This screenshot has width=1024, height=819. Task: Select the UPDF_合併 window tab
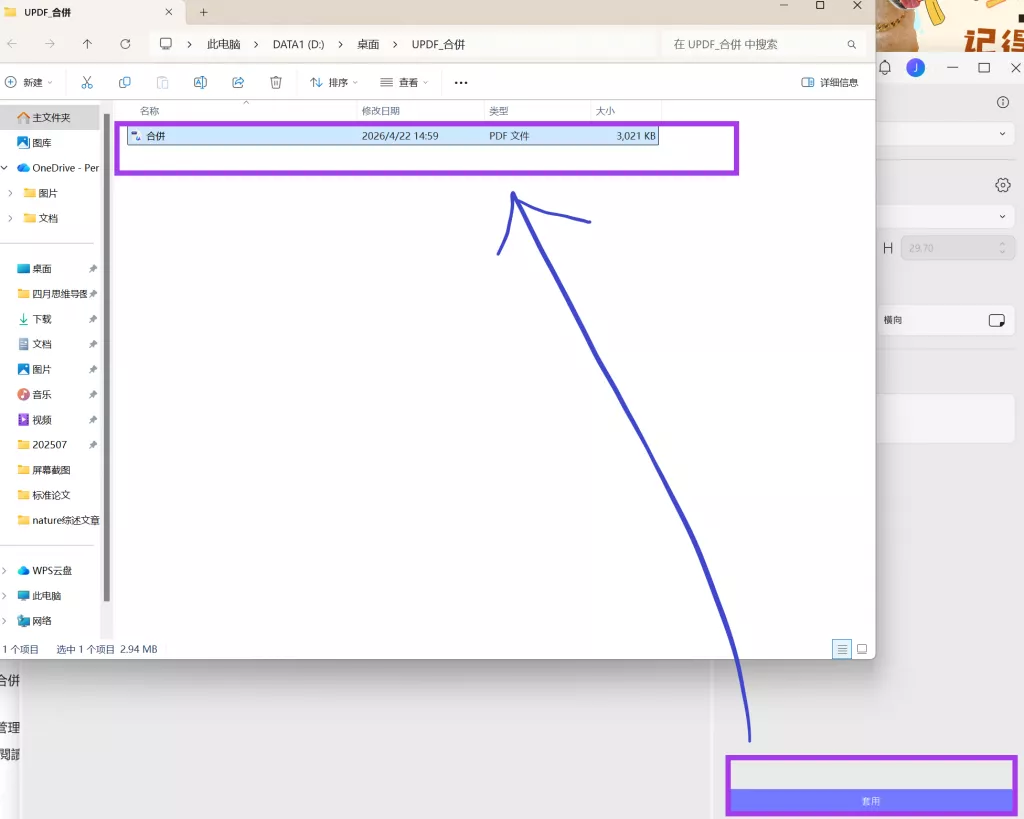pos(91,12)
